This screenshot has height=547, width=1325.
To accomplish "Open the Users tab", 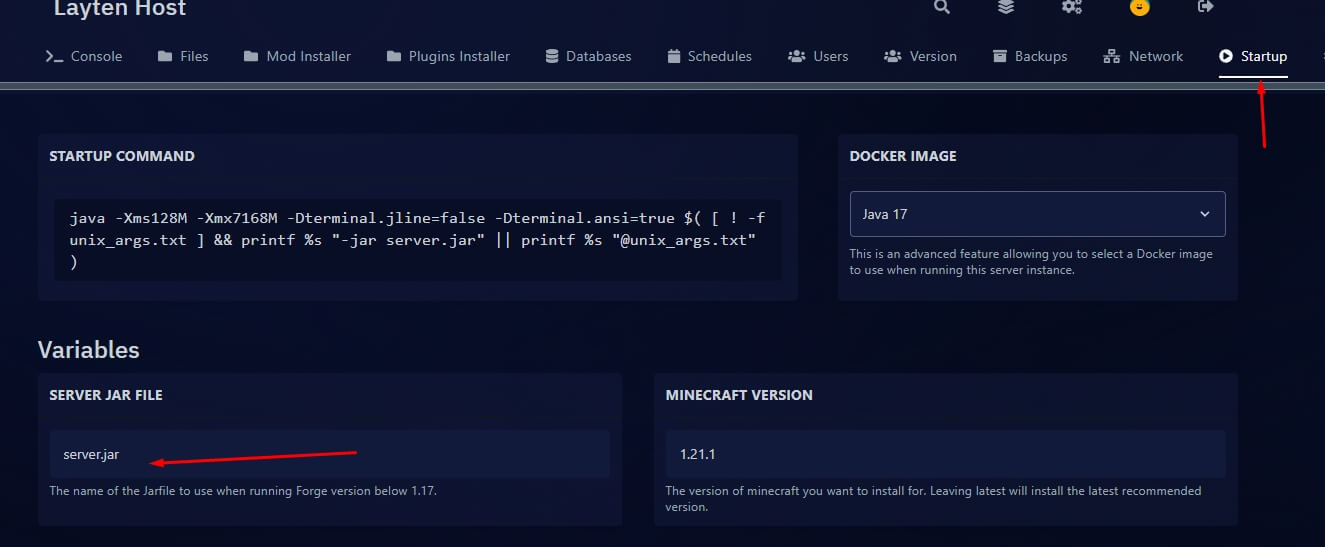I will click(818, 56).
